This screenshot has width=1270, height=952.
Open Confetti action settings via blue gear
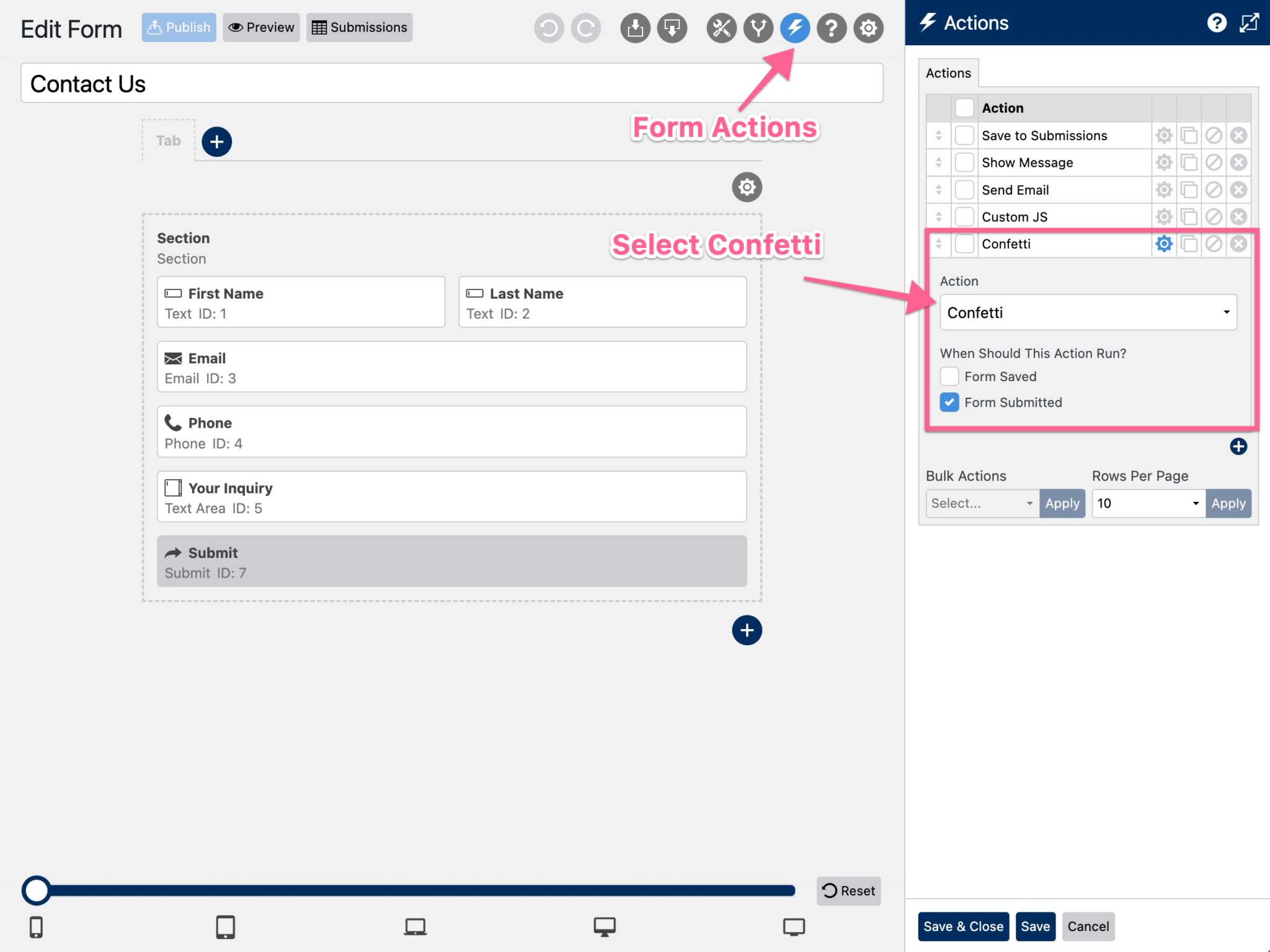[1164, 244]
